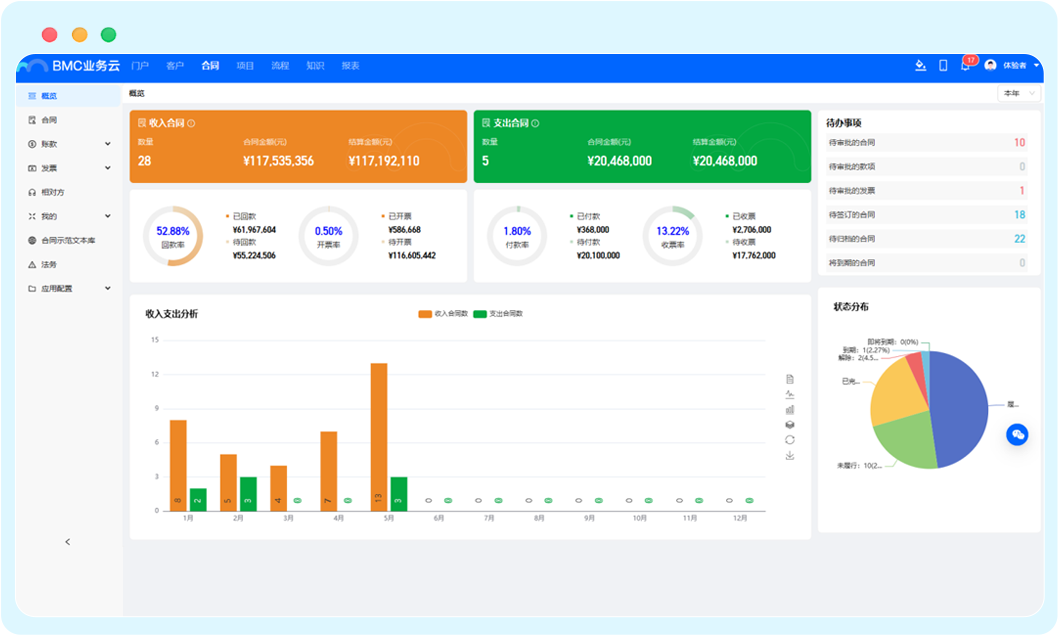
Task: Download chart as image icon
Action: click(790, 455)
